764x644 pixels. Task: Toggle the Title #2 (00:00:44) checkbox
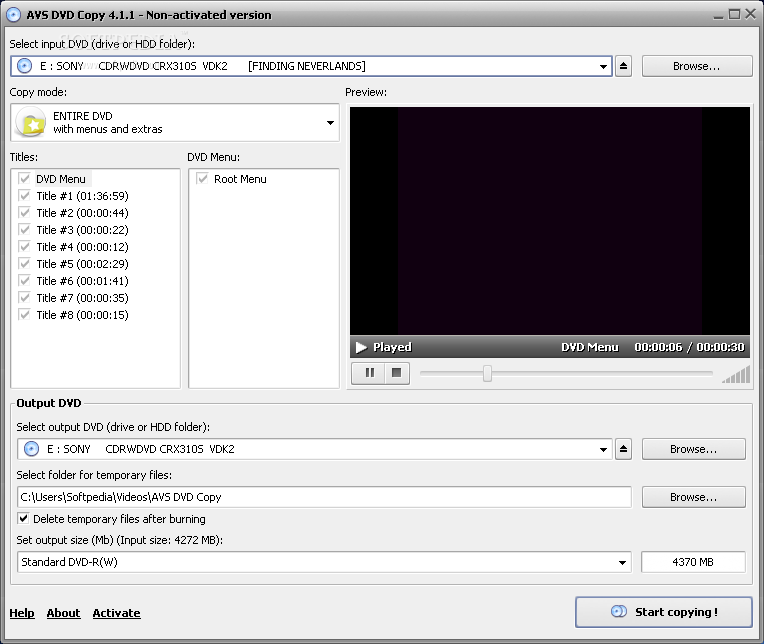(x=24, y=213)
